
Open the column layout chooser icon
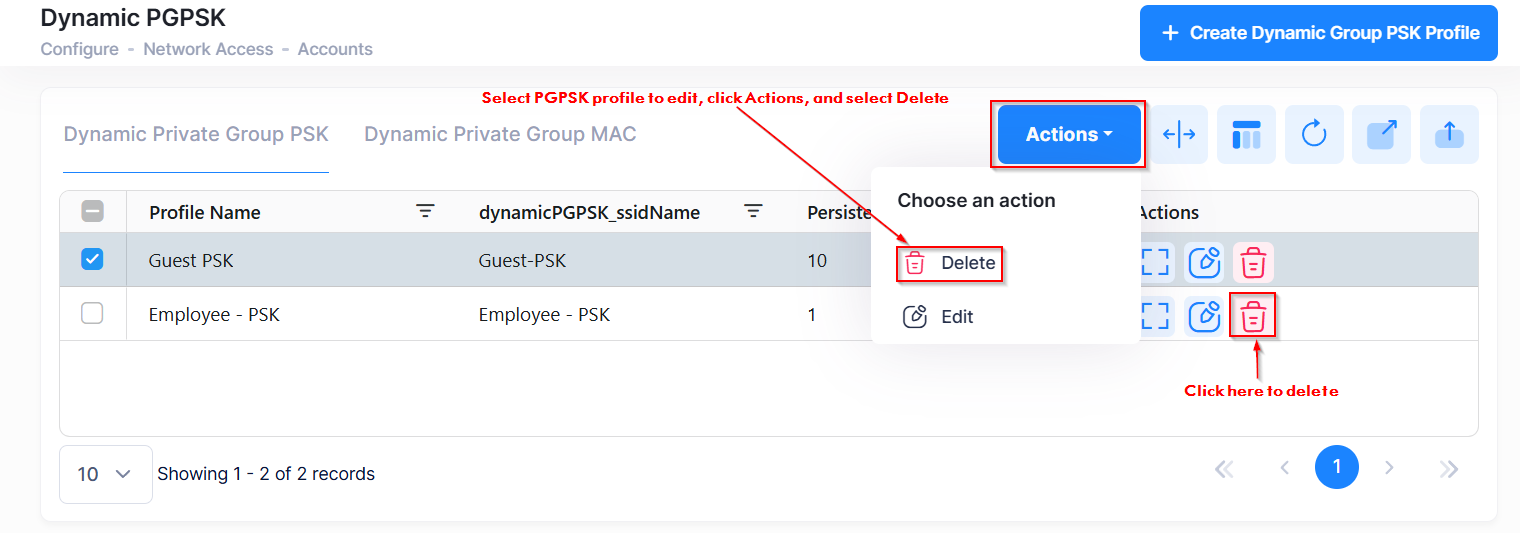tap(1246, 135)
